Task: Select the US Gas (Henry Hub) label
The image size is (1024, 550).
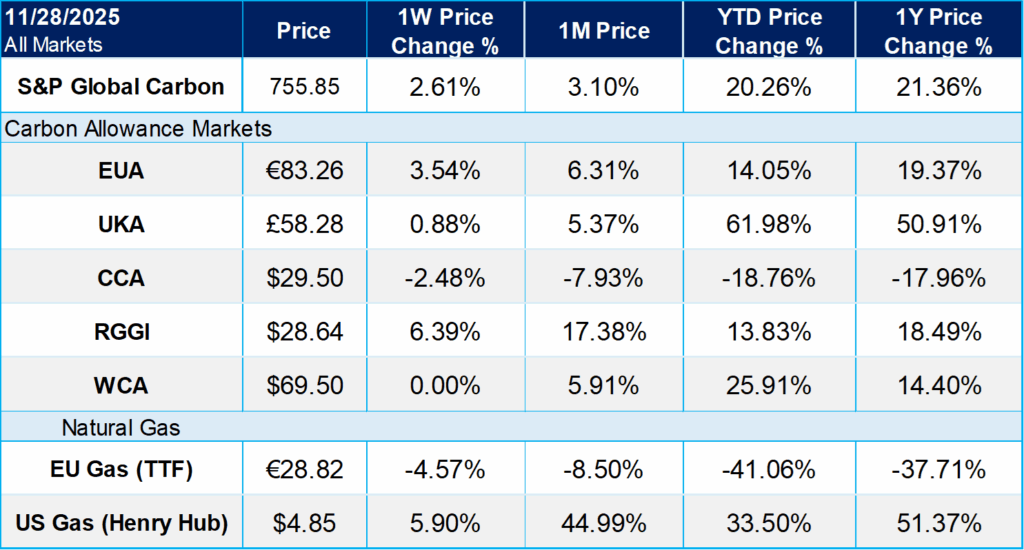Action: tap(122, 524)
